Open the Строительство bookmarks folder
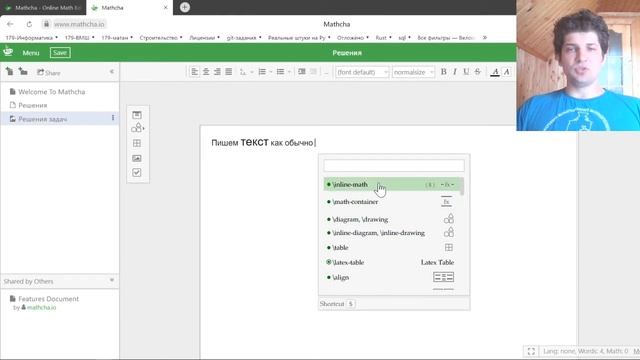The image size is (640, 360). click(161, 38)
